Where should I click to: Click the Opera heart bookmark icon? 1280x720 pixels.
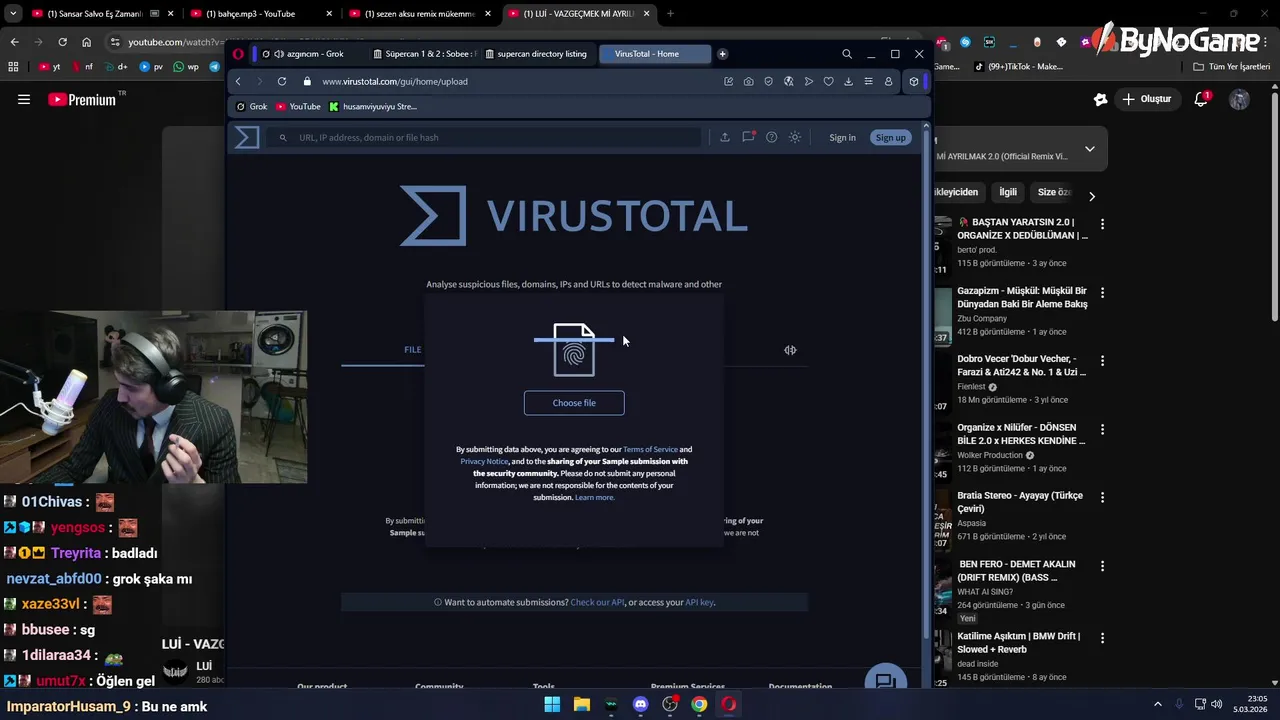pos(828,81)
